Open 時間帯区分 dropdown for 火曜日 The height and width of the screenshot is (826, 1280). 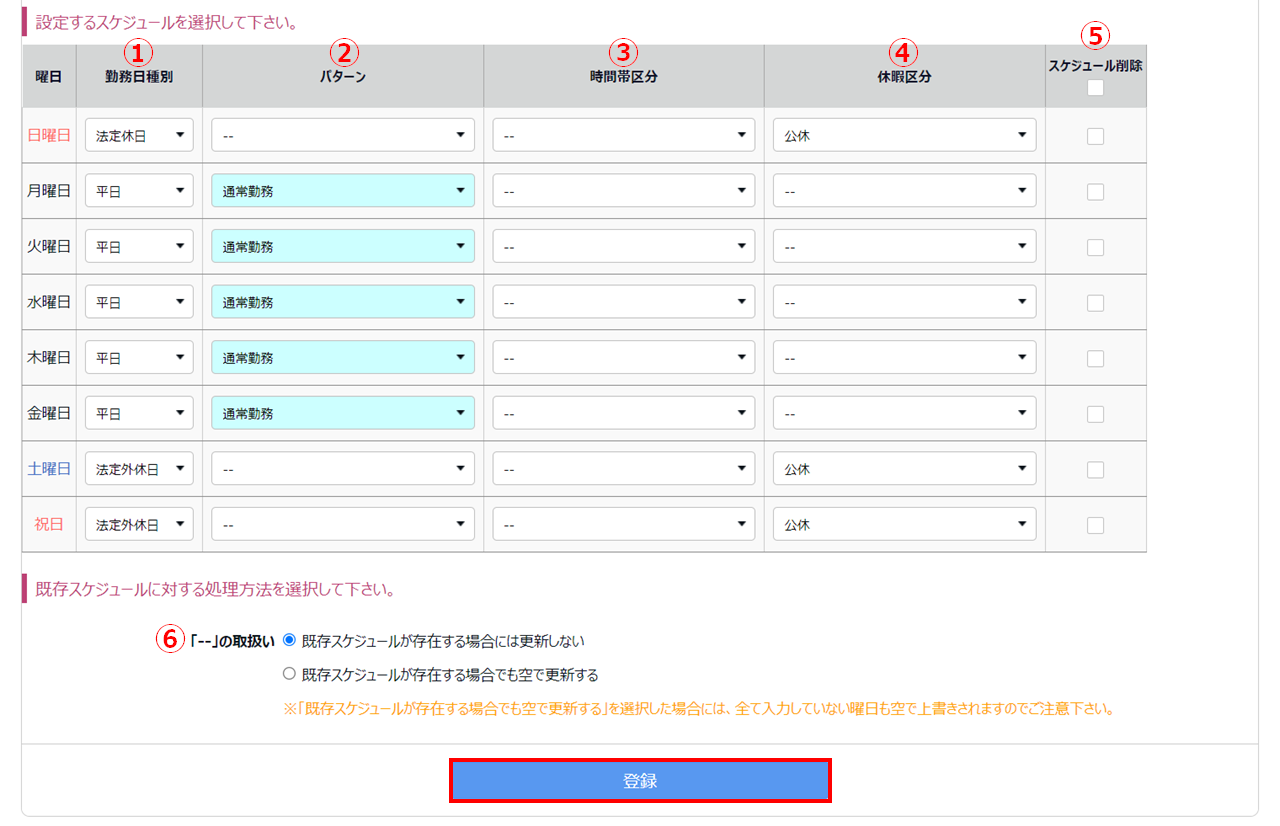pyautogui.click(x=623, y=247)
